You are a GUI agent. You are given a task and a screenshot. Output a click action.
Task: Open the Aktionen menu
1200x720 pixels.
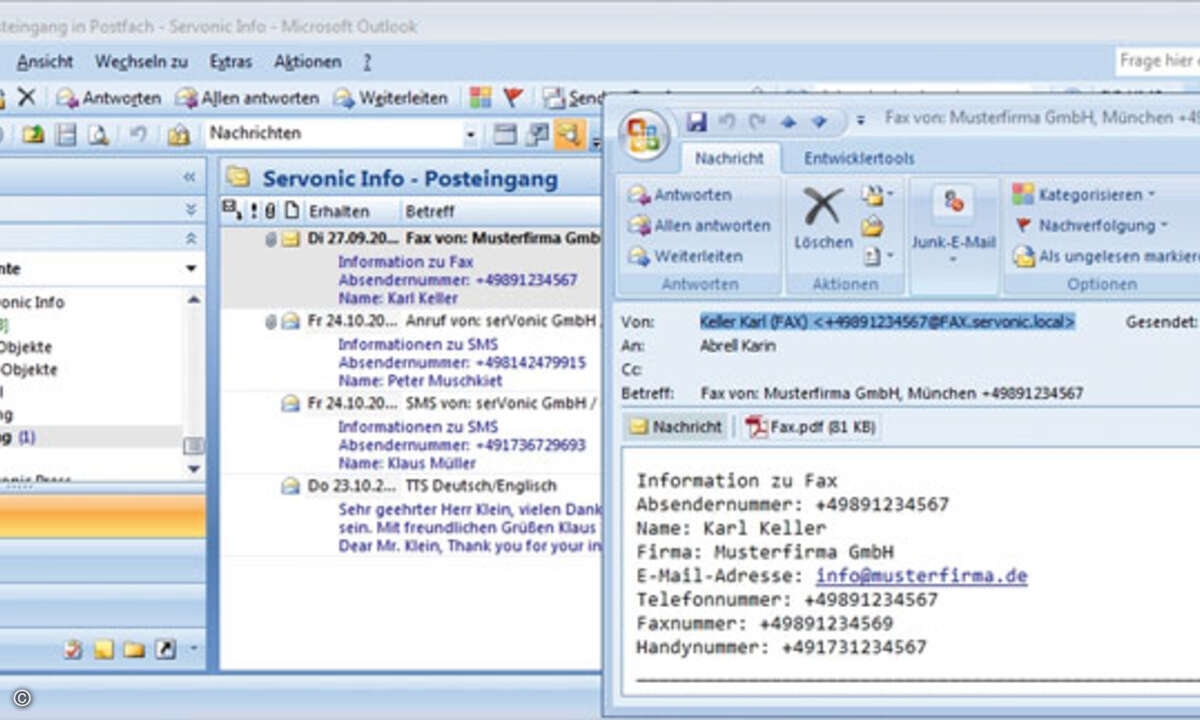pos(308,62)
